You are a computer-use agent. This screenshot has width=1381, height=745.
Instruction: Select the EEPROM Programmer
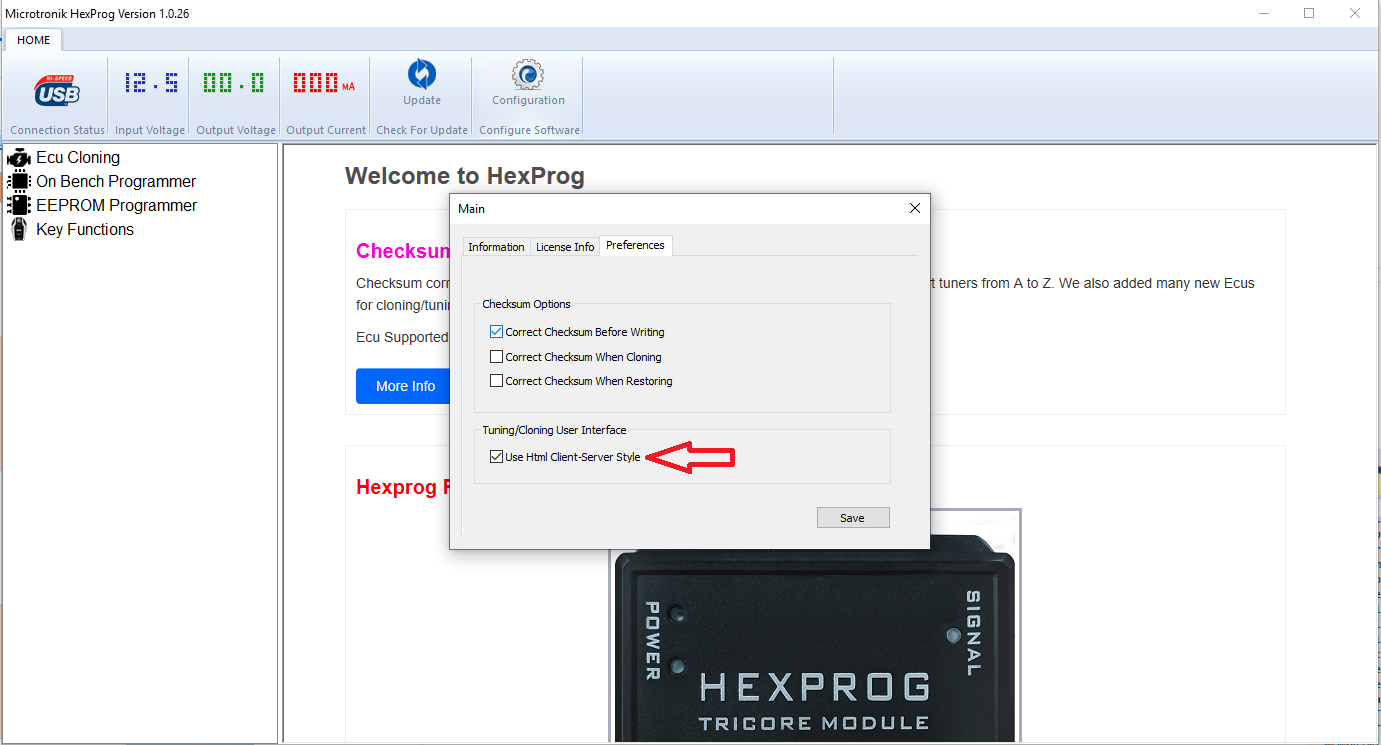116,205
